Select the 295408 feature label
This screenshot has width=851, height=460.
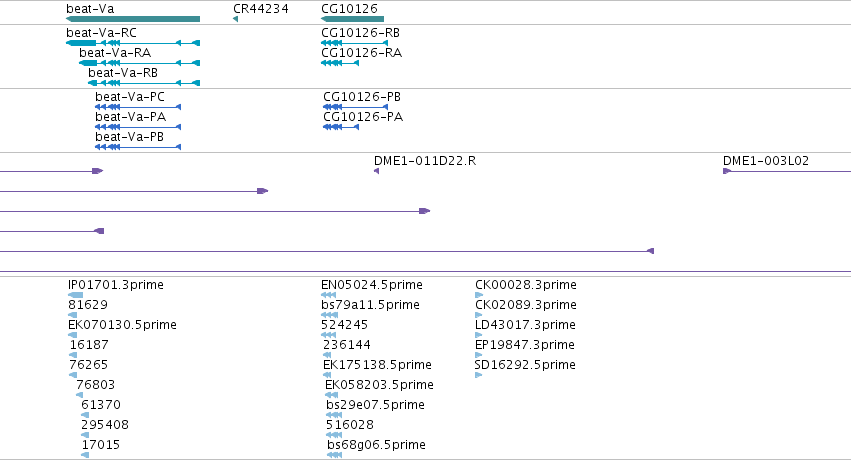tap(105, 425)
